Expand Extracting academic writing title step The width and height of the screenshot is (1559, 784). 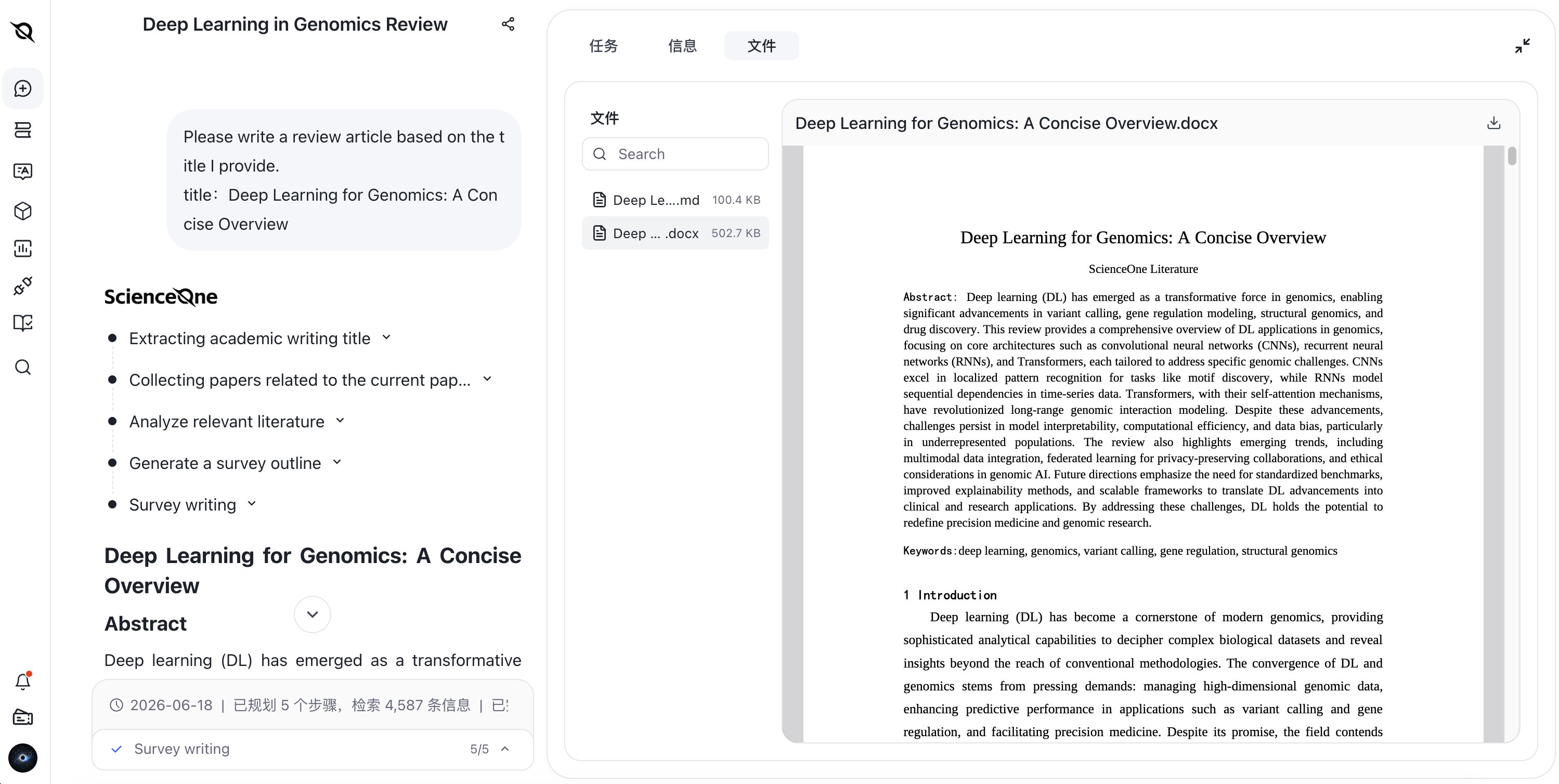click(x=386, y=337)
